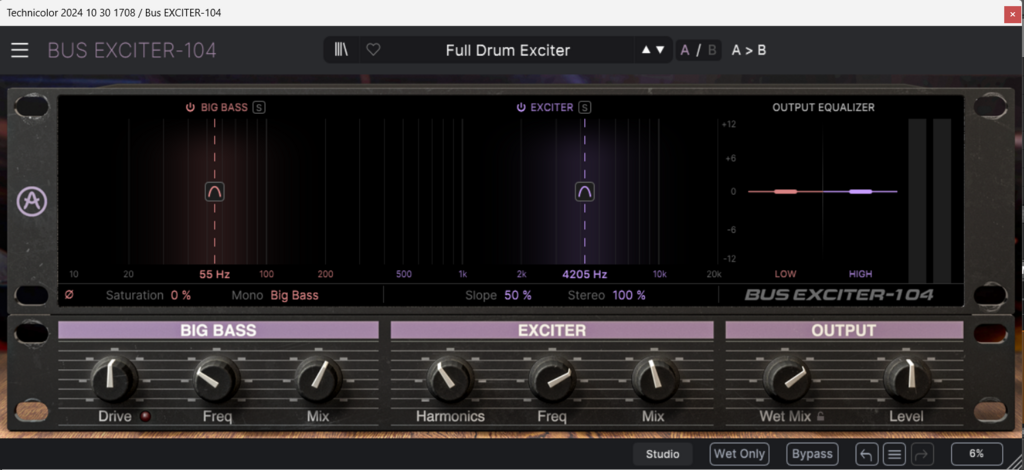Click the BIG BASS section header
The width and height of the screenshot is (1024, 470).
(x=218, y=330)
